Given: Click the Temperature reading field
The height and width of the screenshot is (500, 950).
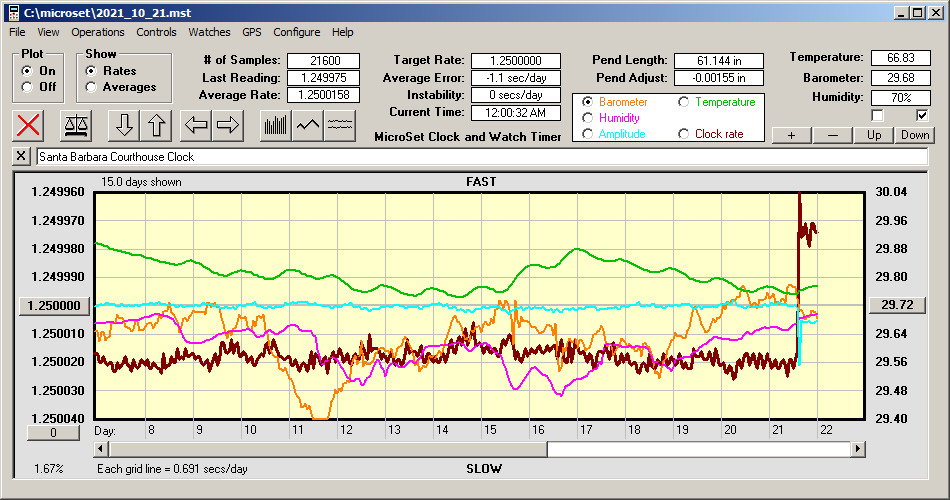Looking at the screenshot, I should tap(900, 58).
